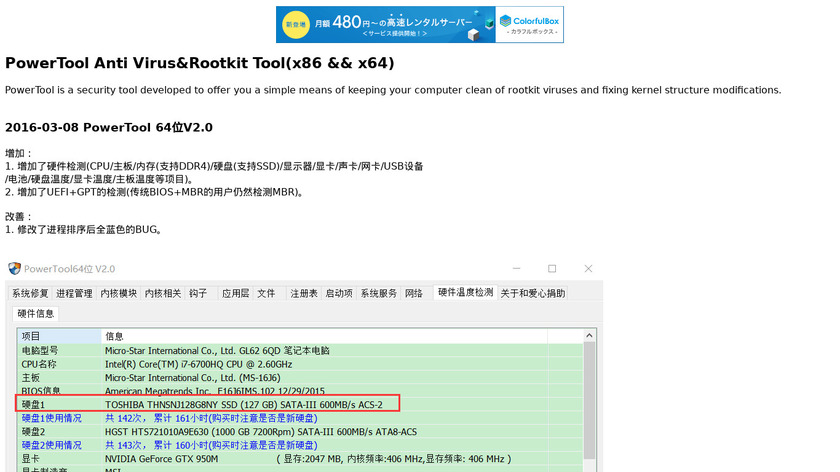The width and height of the screenshot is (840, 472).
Task: Open the 系统修复 tab
Action: point(30,294)
